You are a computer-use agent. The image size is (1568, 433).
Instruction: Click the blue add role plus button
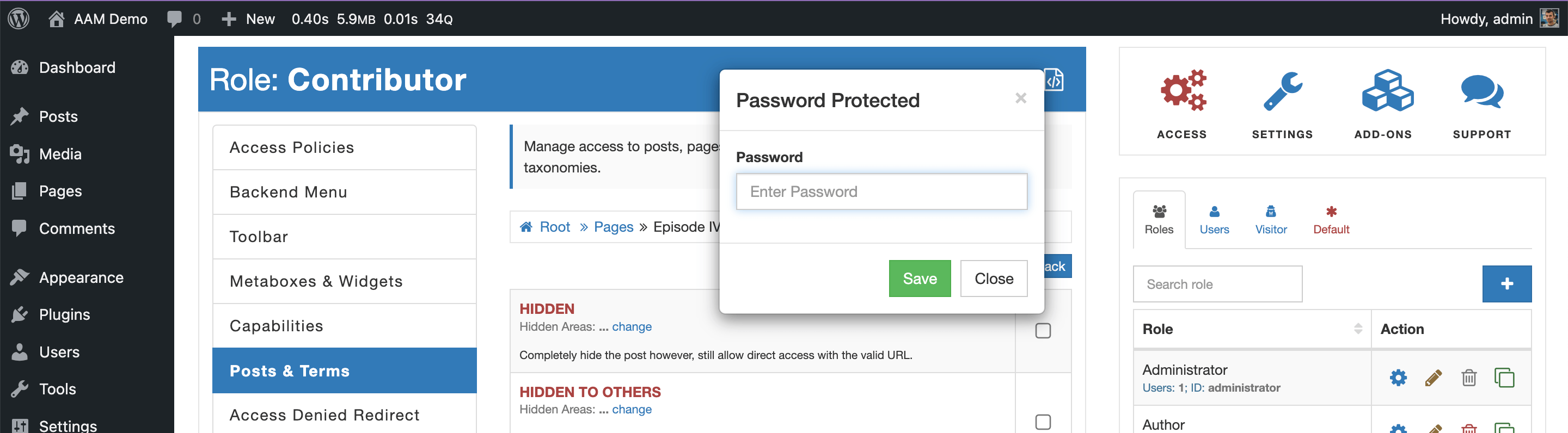(x=1506, y=284)
